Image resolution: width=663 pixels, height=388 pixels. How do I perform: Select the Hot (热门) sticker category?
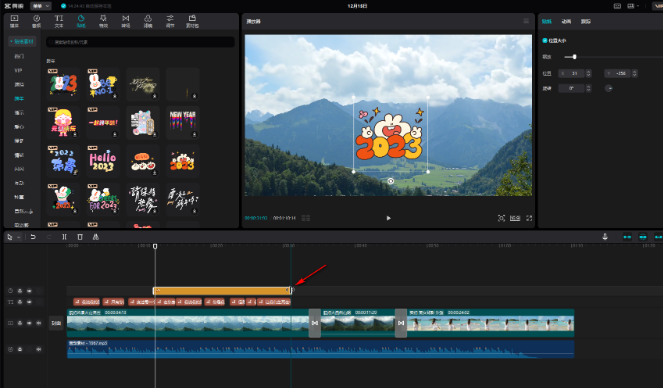click(x=19, y=56)
